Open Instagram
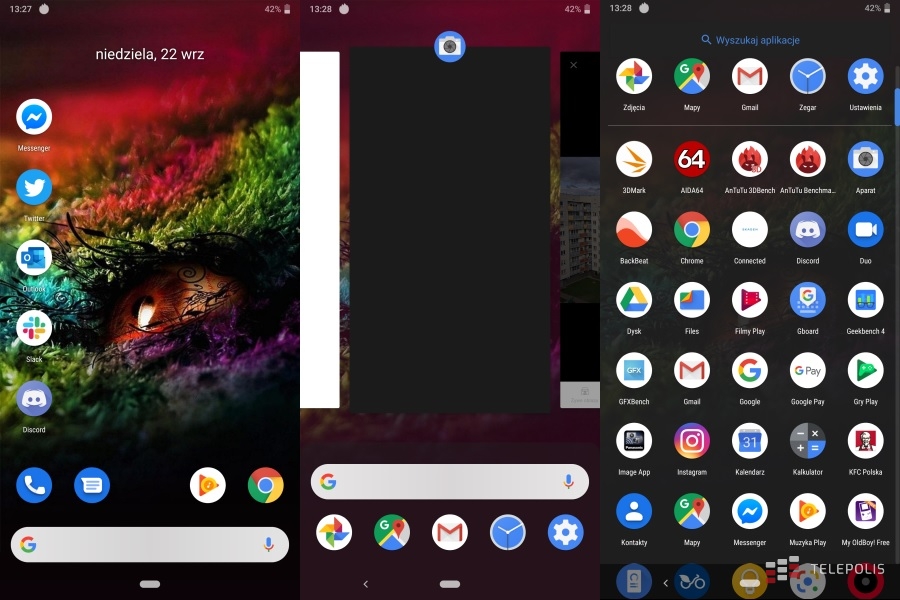Screen dimensions: 900x600 coord(691,441)
